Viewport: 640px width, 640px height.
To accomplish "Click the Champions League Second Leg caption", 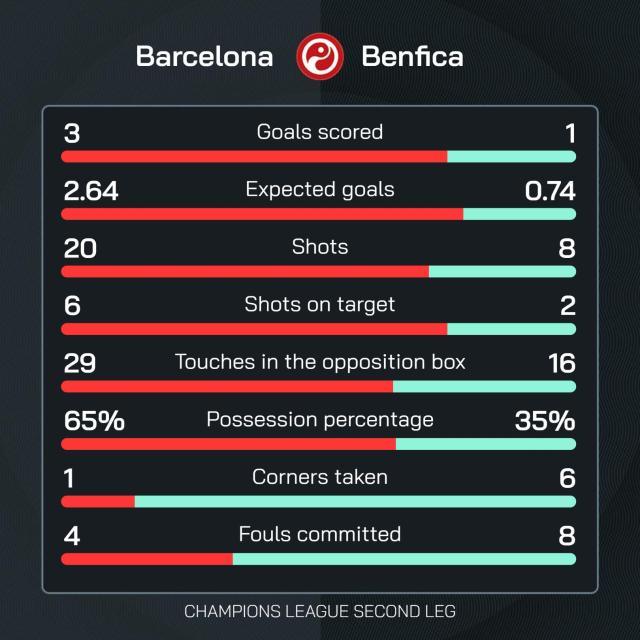I will (320, 609).
